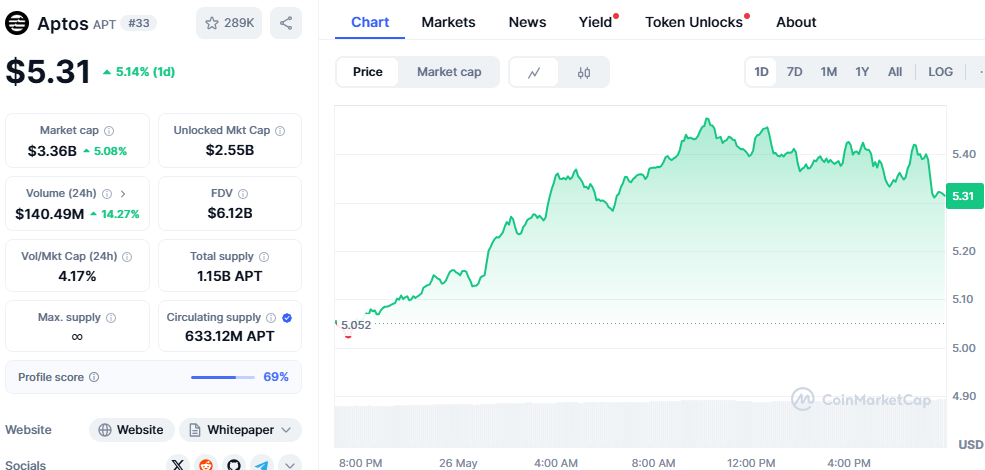The width and height of the screenshot is (985, 470).
Task: Select the Price chart toggle
Action: click(367, 72)
